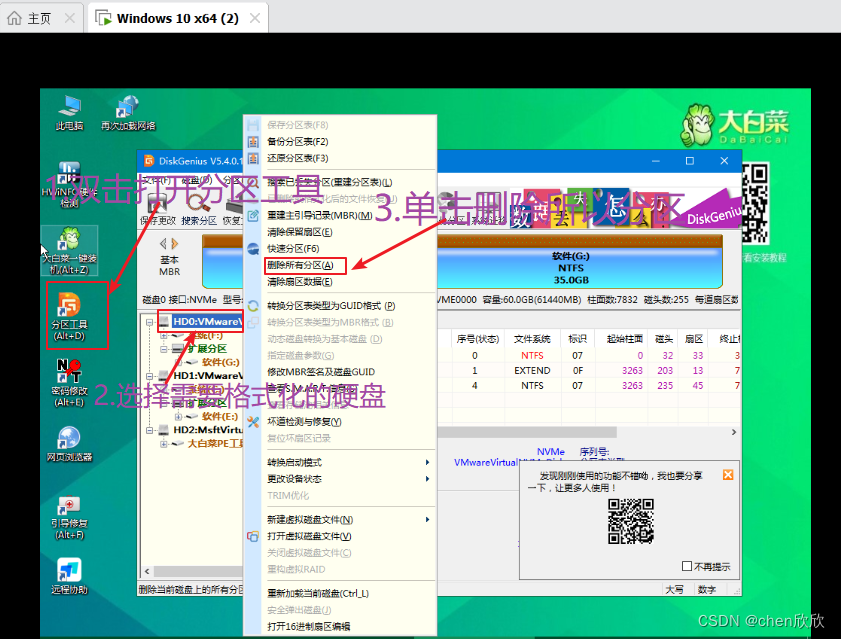The width and height of the screenshot is (841, 639).
Task: Open the 更改设备状态 submenu arrow
Action: (427, 479)
